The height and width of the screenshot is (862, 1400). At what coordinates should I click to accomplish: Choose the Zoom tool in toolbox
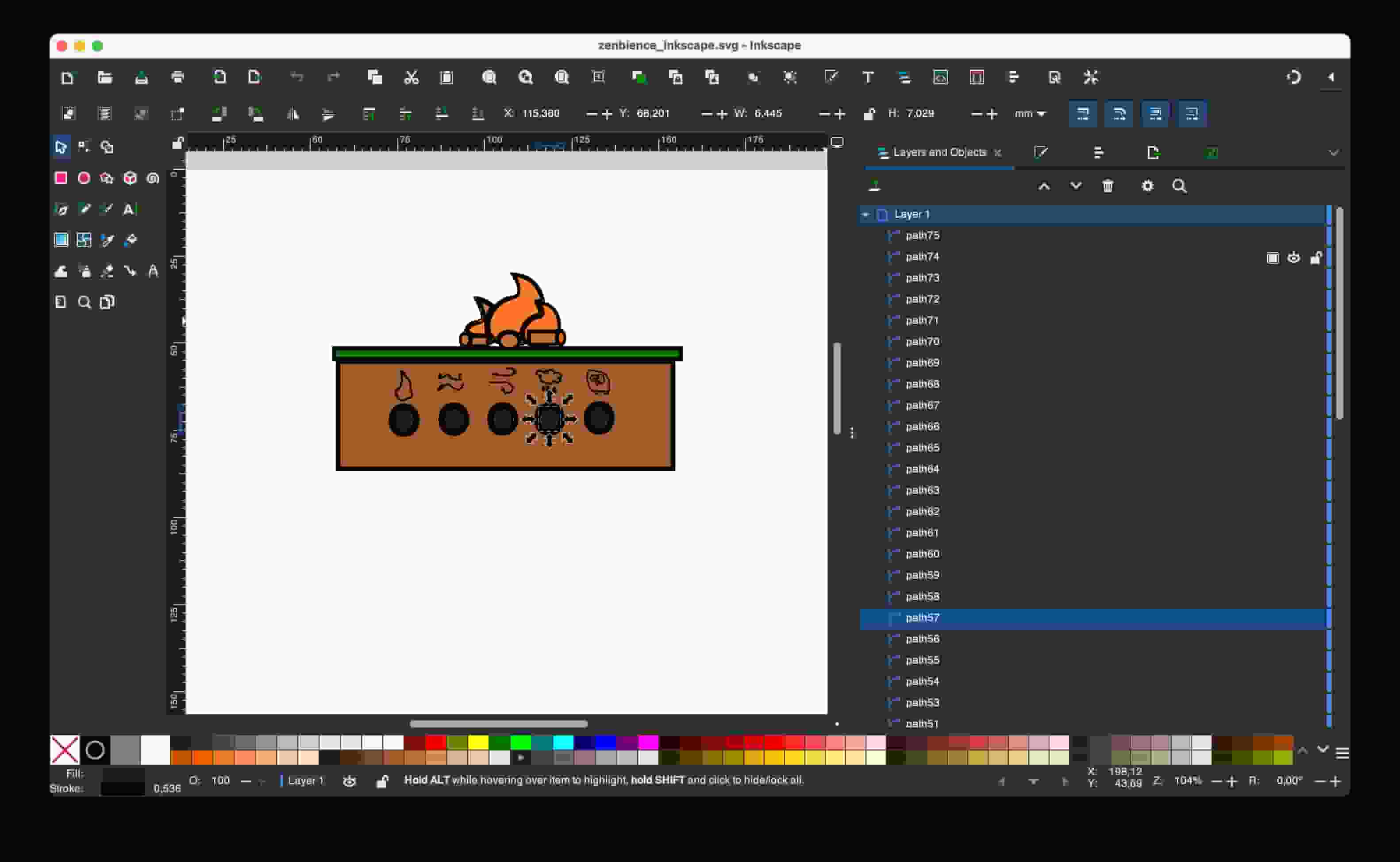coord(84,302)
